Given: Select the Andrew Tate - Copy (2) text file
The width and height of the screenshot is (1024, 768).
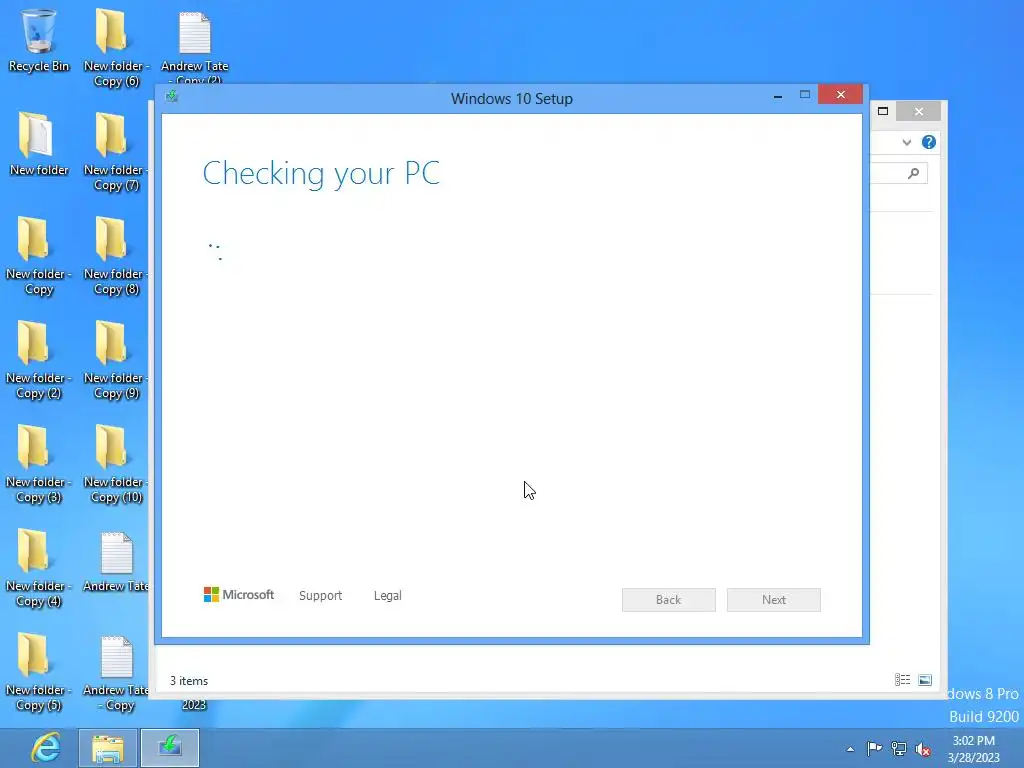Looking at the screenshot, I should pyautogui.click(x=194, y=47).
